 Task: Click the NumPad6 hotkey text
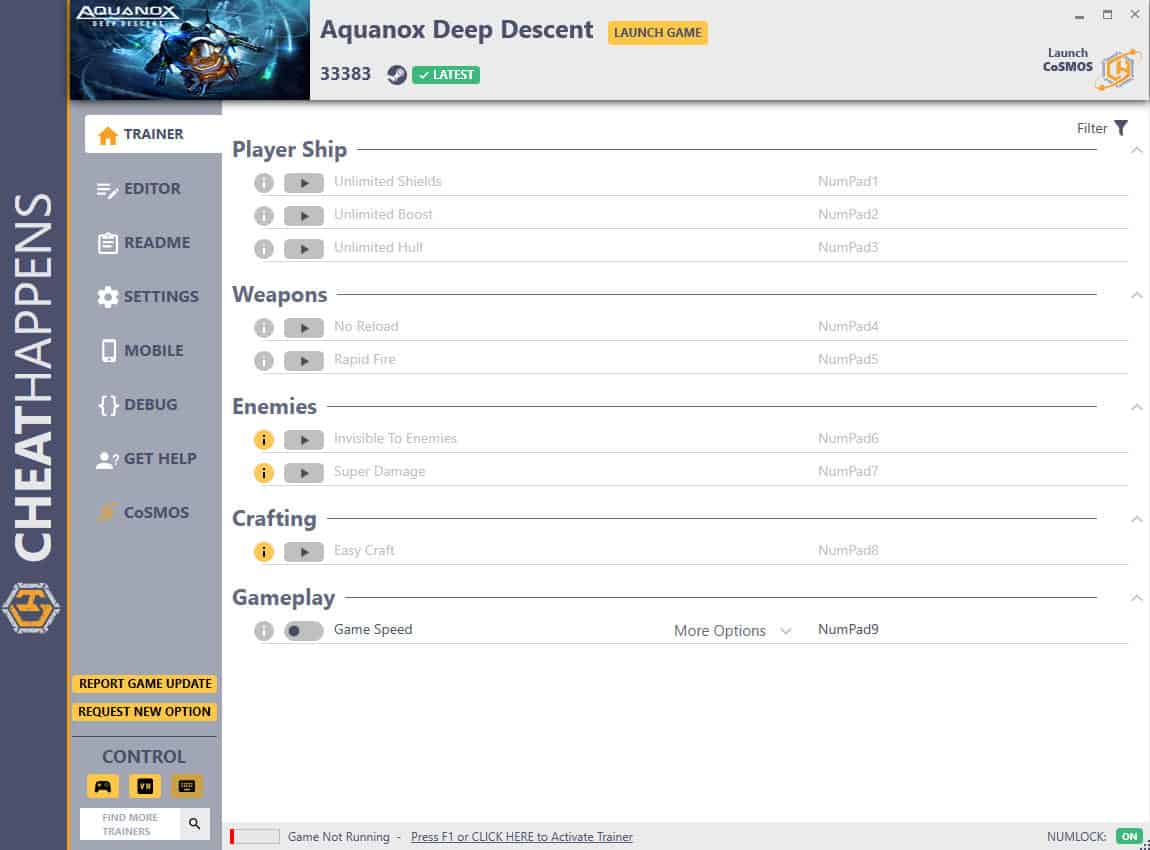(x=848, y=439)
